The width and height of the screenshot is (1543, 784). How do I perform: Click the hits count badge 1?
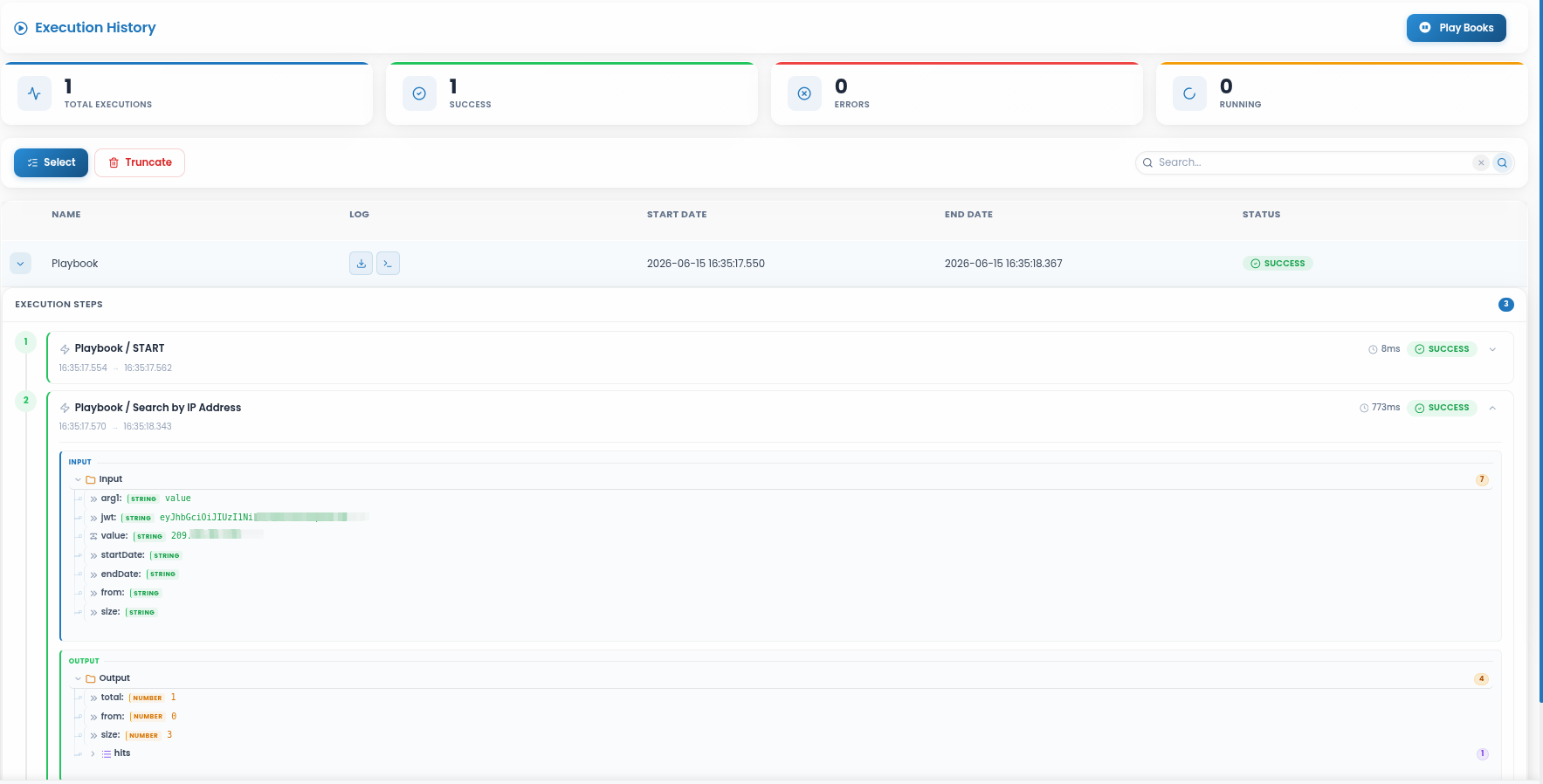[x=1482, y=753]
